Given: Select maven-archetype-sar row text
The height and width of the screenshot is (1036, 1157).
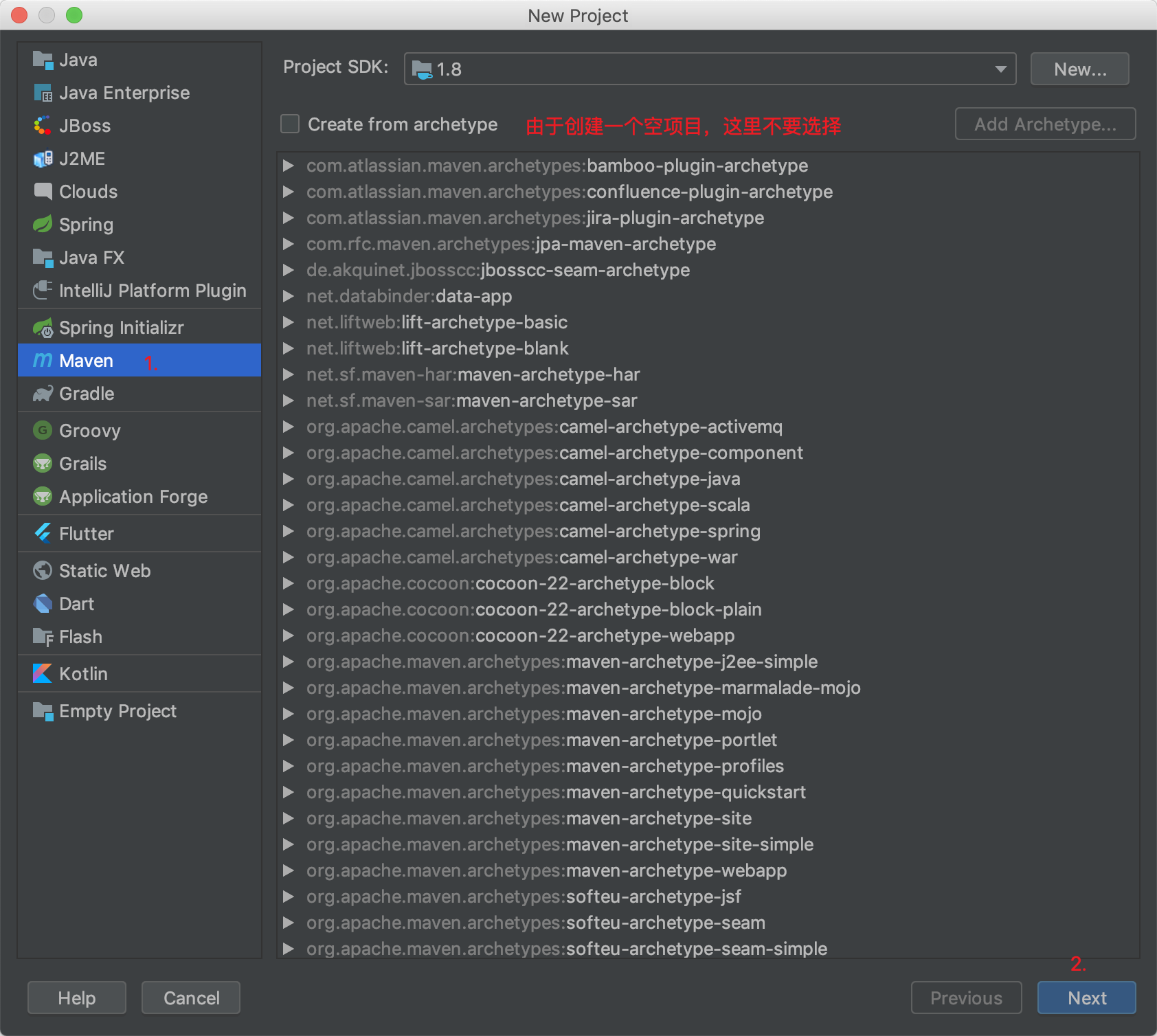Looking at the screenshot, I should (x=472, y=401).
